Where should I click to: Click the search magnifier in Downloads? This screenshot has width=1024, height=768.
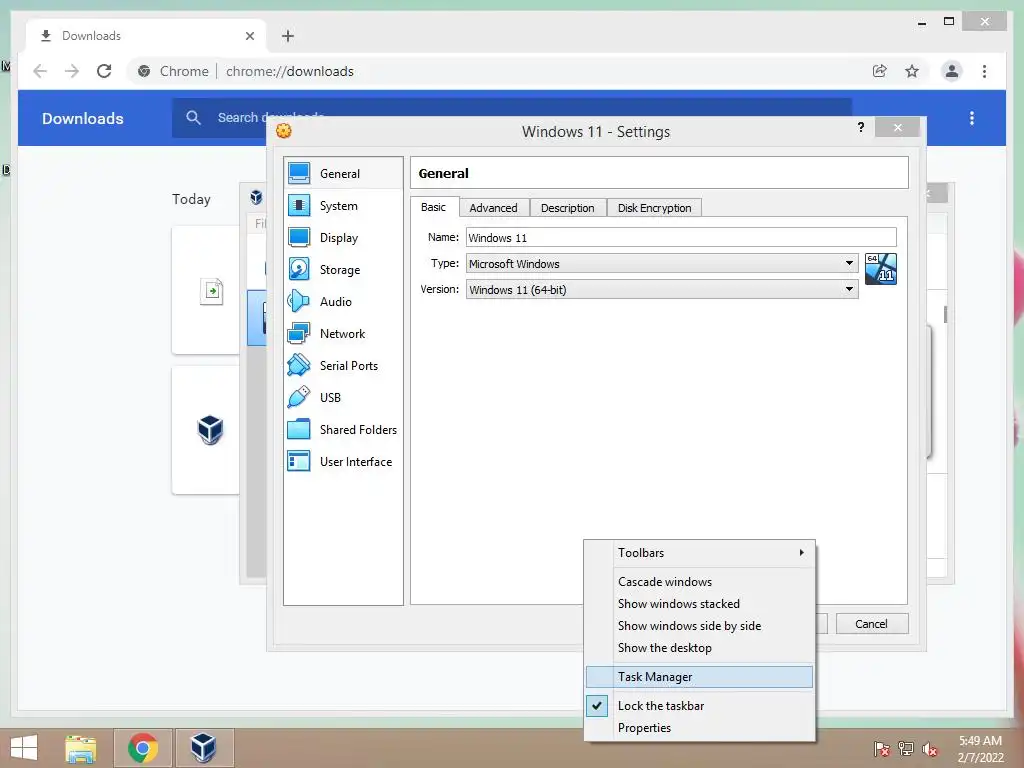tap(193, 118)
